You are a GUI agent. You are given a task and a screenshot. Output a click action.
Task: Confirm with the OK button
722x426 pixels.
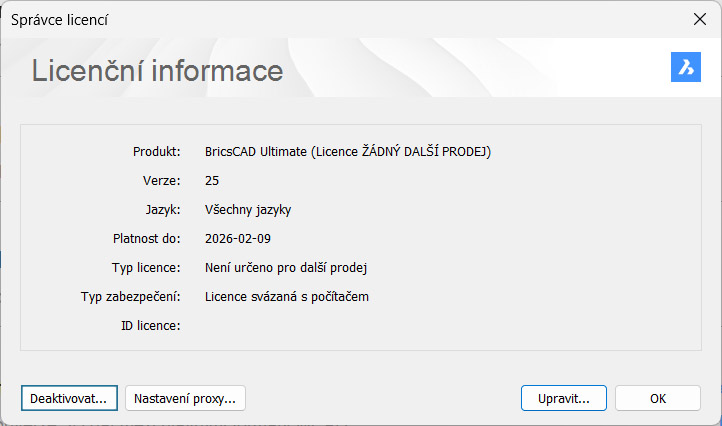(657, 398)
